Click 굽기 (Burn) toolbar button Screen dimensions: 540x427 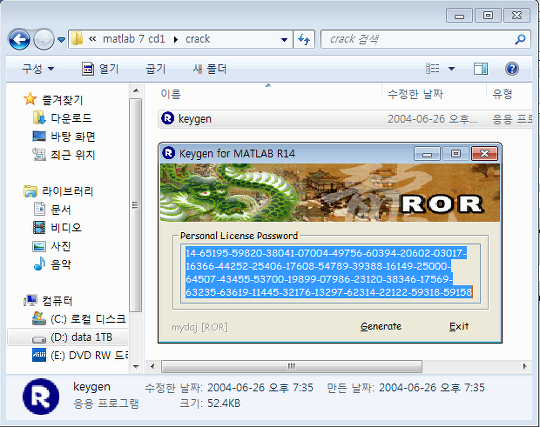(x=156, y=69)
